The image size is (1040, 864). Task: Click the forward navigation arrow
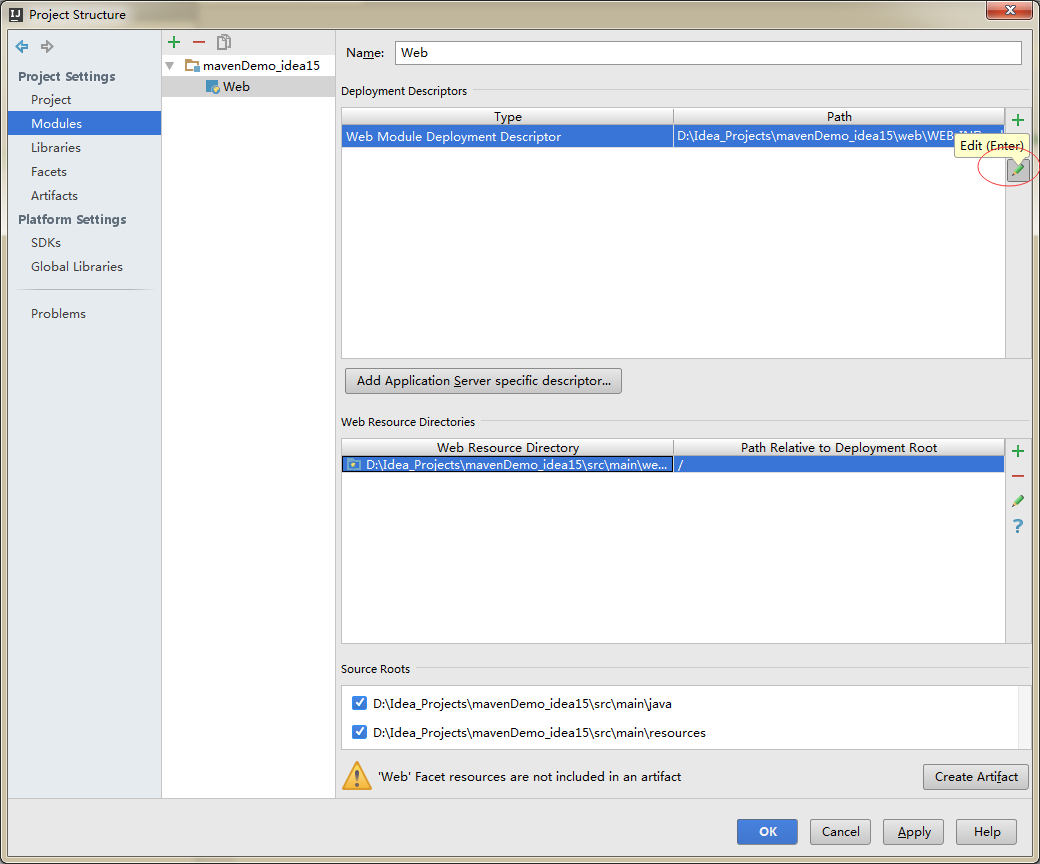47,46
